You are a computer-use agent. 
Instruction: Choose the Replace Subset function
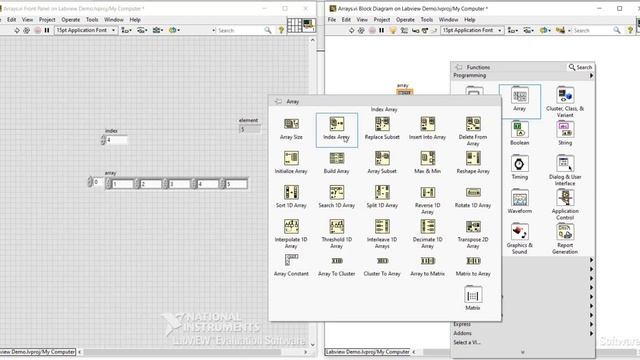(382, 129)
